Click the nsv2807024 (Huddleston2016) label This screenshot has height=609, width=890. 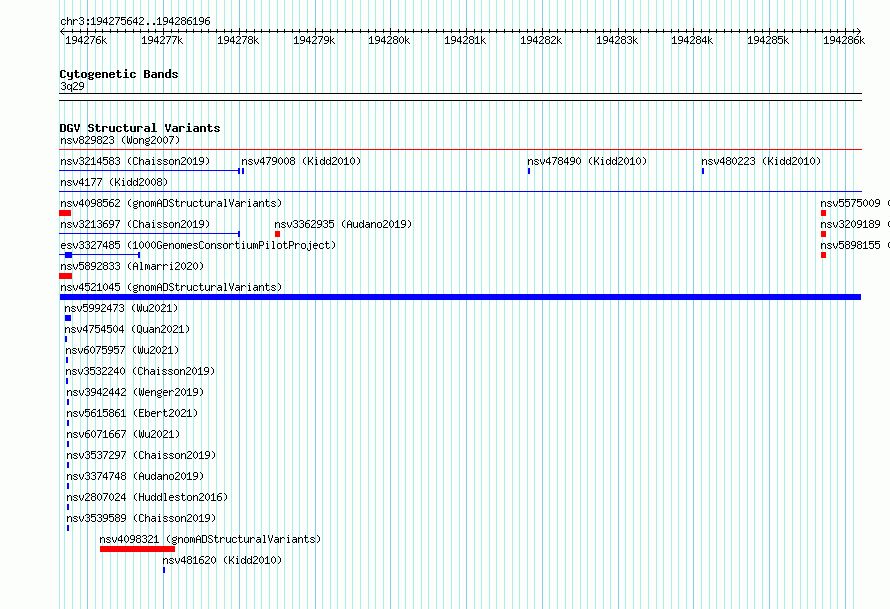[147, 497]
